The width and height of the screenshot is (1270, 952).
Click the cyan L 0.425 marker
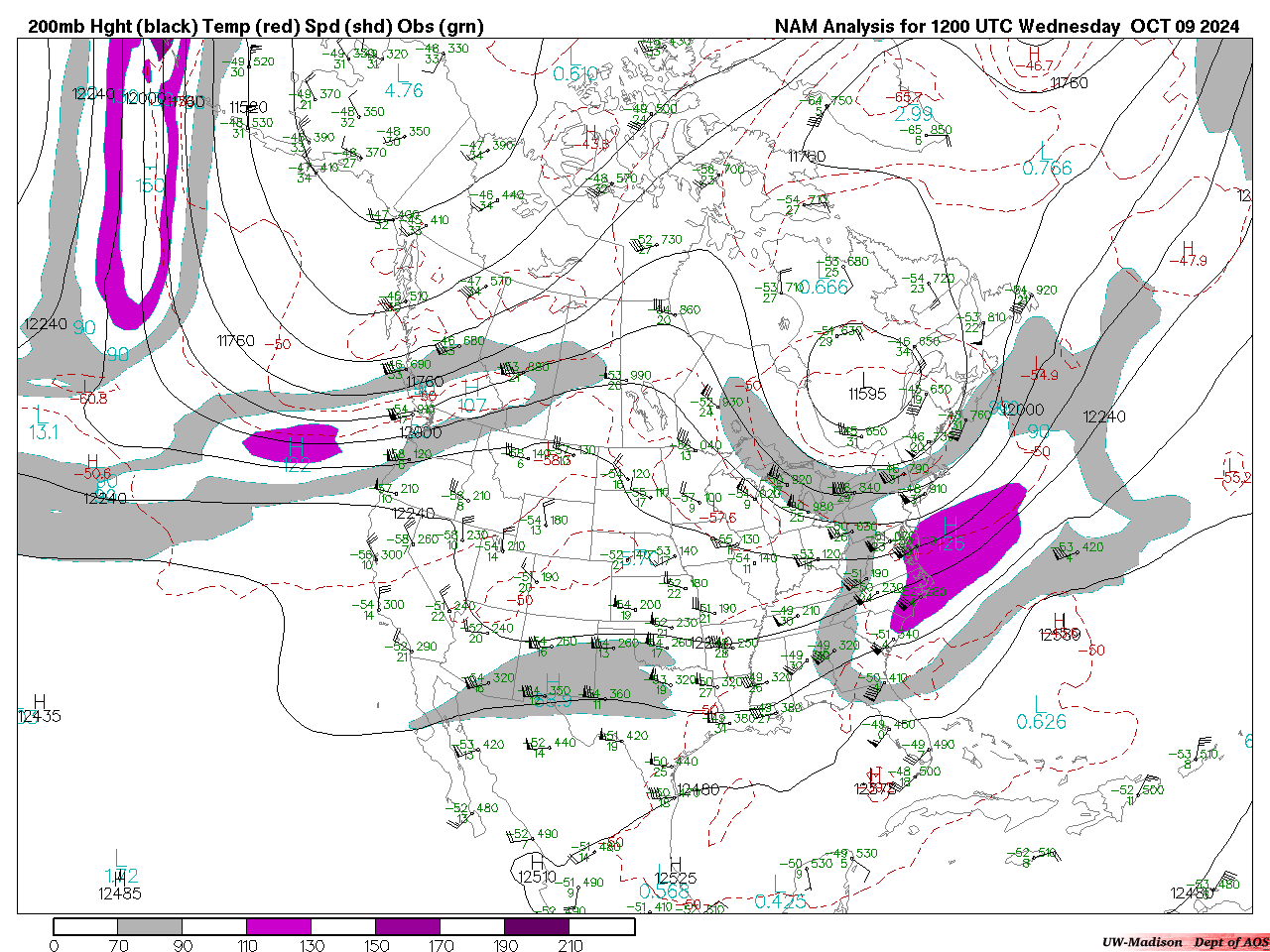coord(780,893)
